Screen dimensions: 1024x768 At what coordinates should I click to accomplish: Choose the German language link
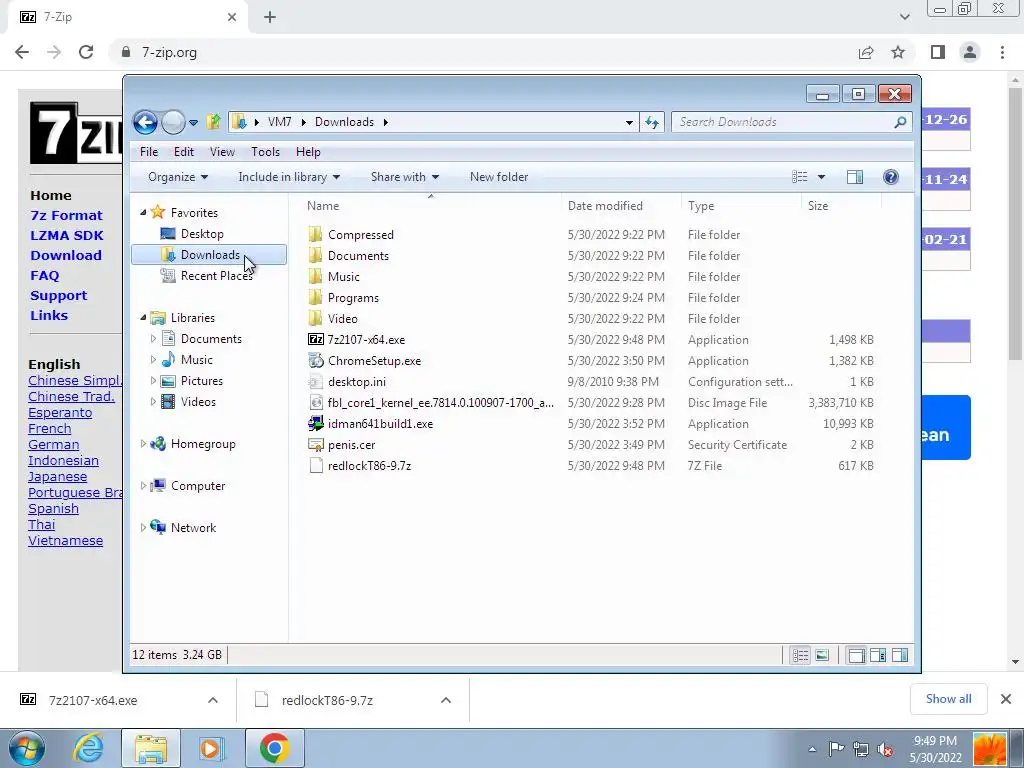[54, 445]
